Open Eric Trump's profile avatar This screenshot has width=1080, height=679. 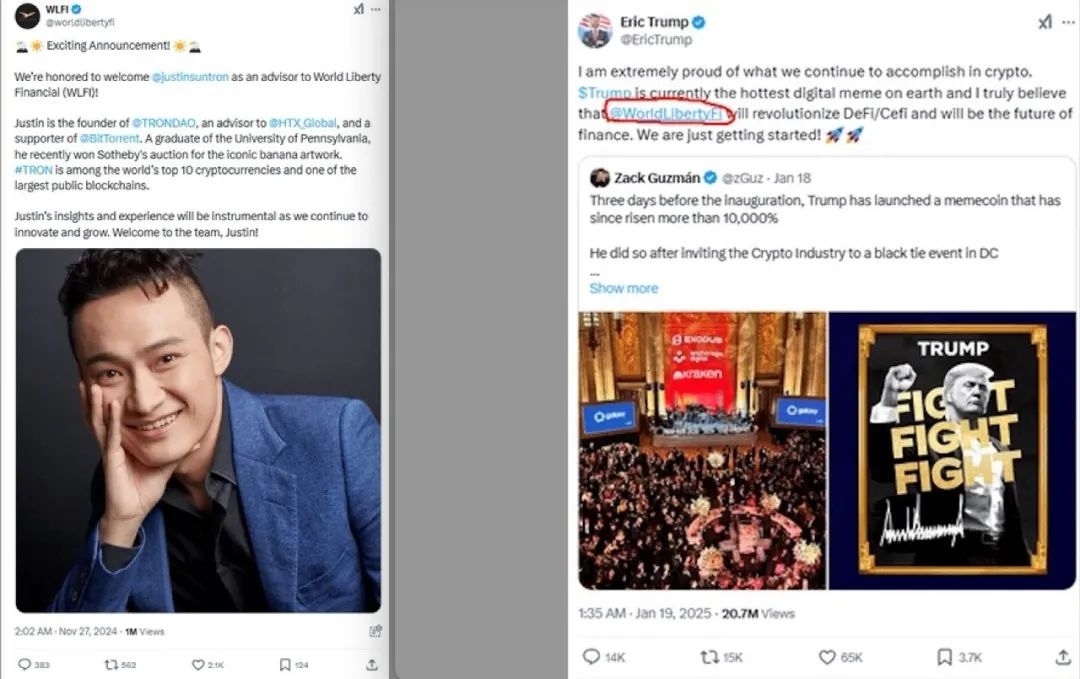click(595, 31)
